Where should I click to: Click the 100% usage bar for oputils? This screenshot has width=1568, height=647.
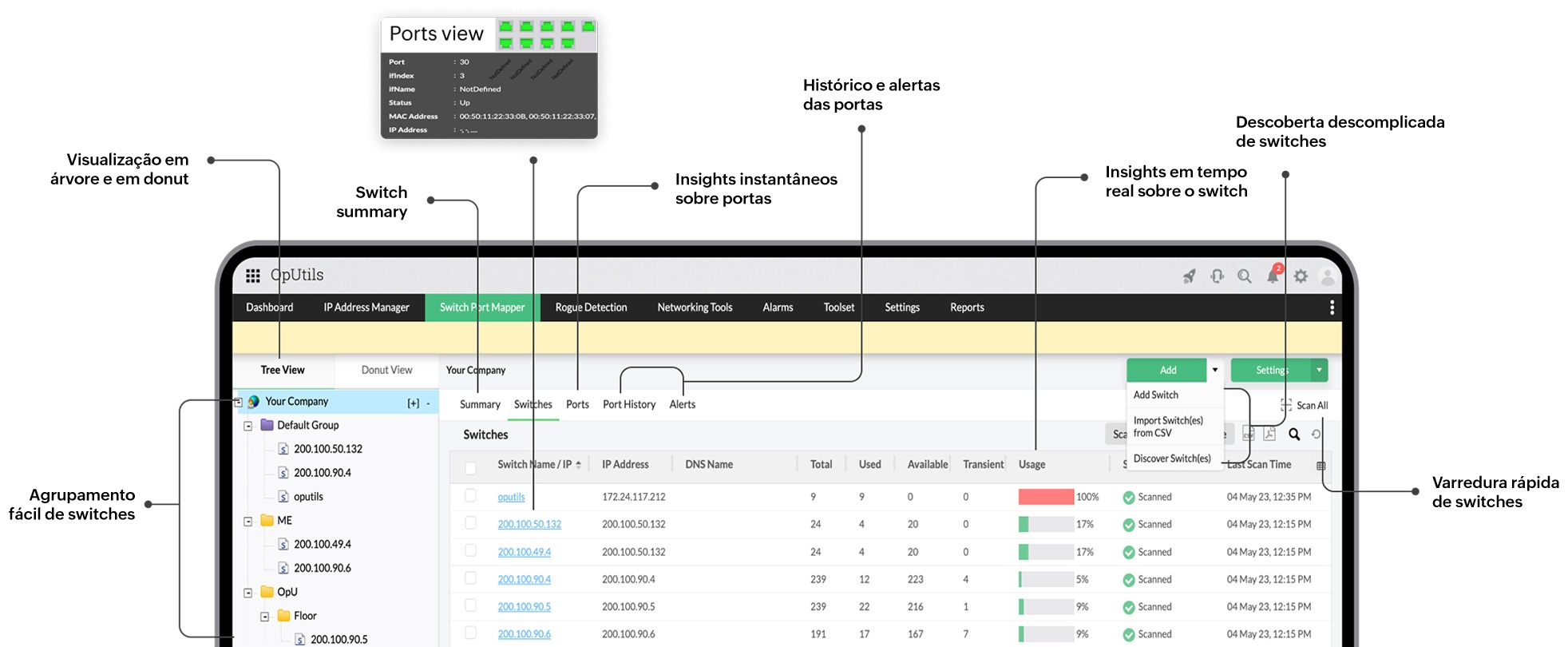click(x=1047, y=497)
